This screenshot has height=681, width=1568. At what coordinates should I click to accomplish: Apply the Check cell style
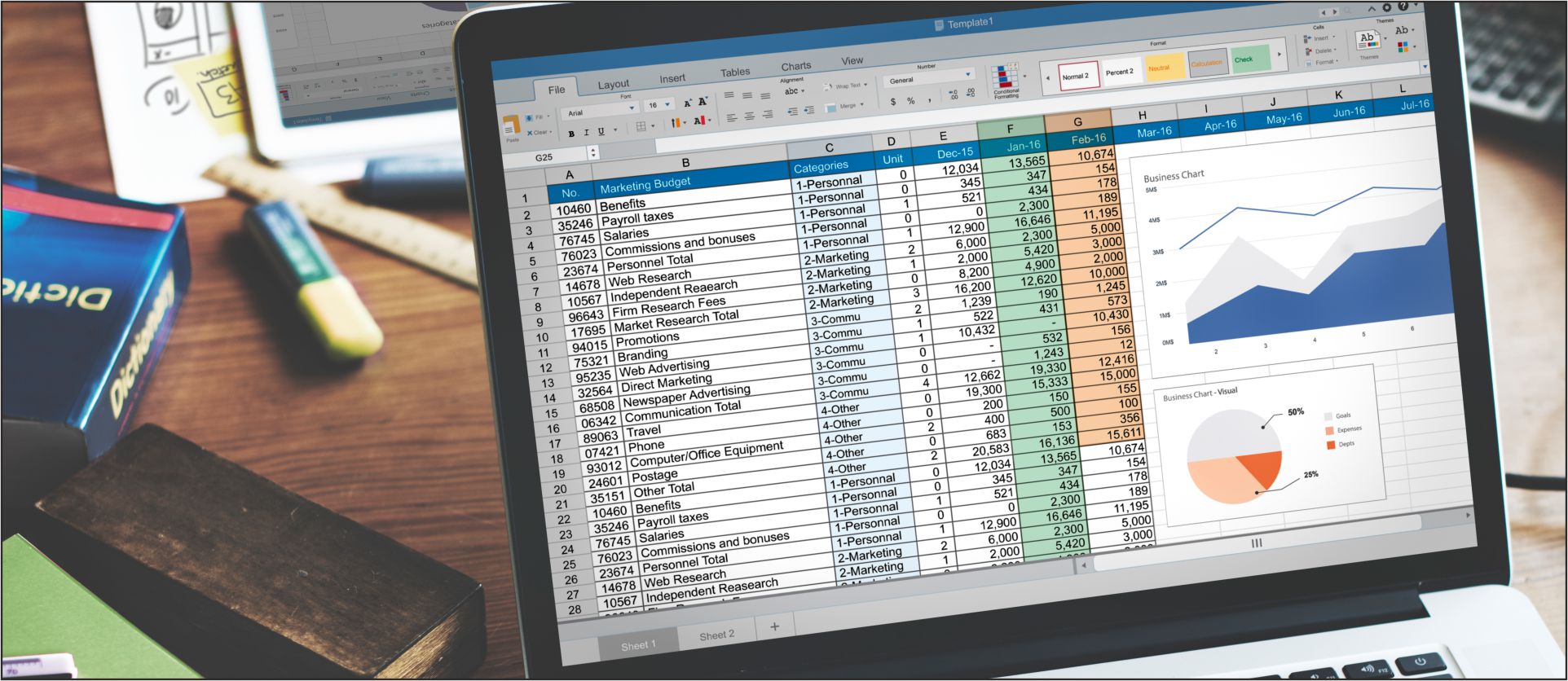(x=1249, y=59)
